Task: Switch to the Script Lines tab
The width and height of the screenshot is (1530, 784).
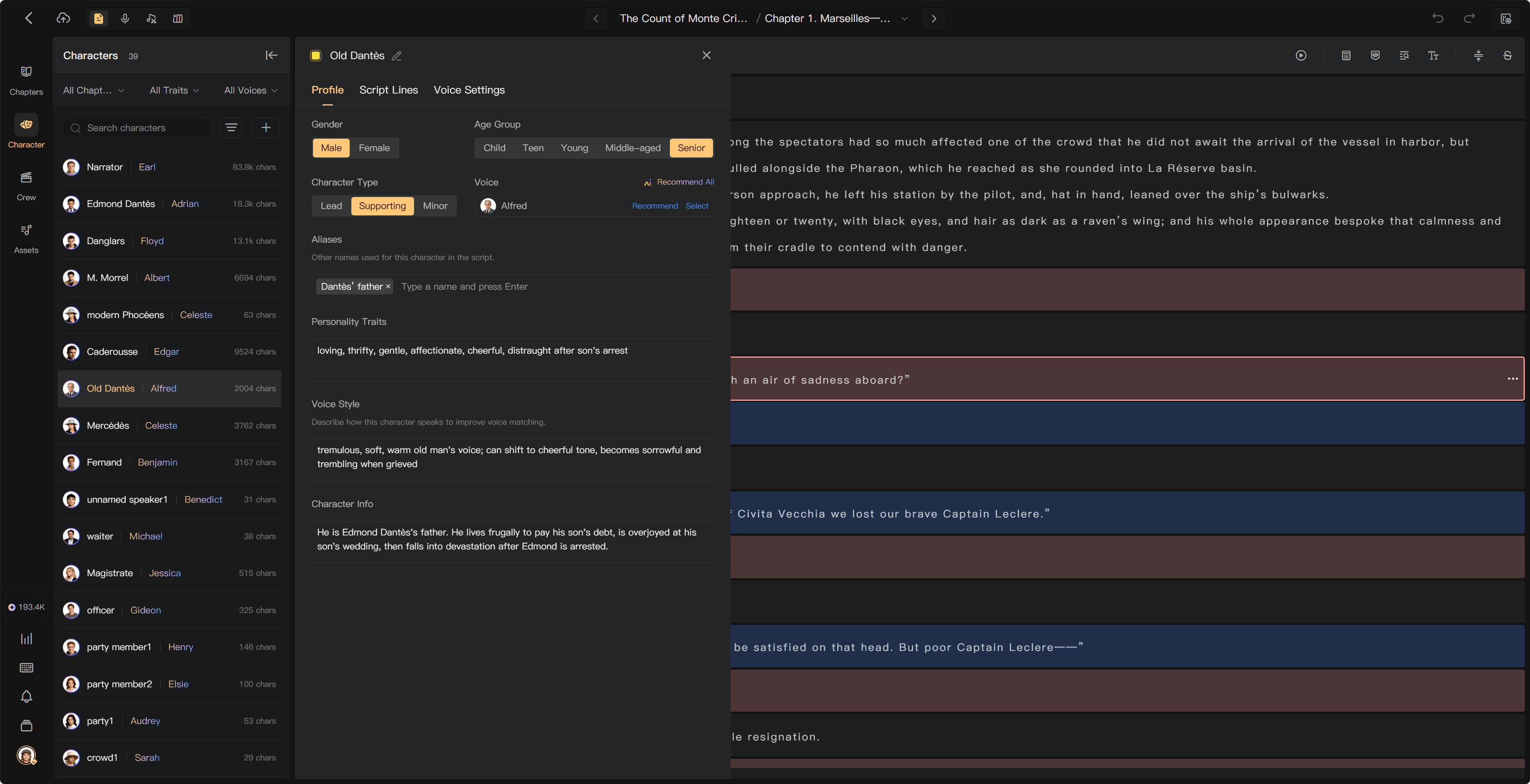Action: (388, 90)
